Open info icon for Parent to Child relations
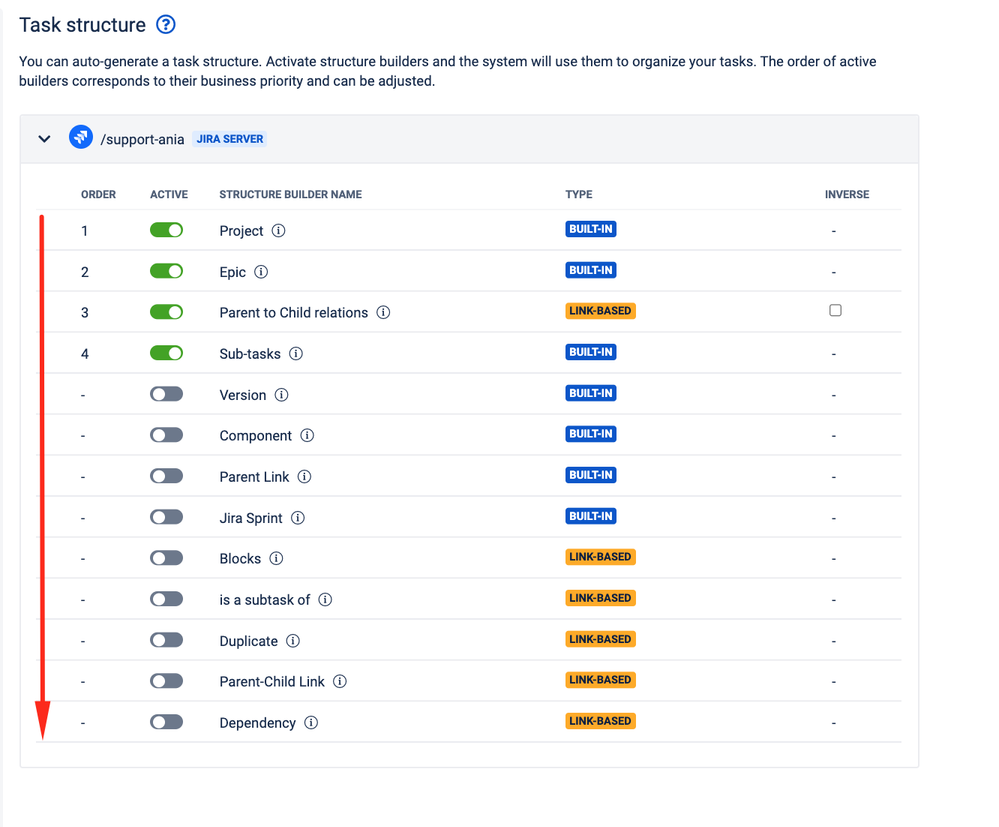Image resolution: width=999 pixels, height=827 pixels. 383,312
